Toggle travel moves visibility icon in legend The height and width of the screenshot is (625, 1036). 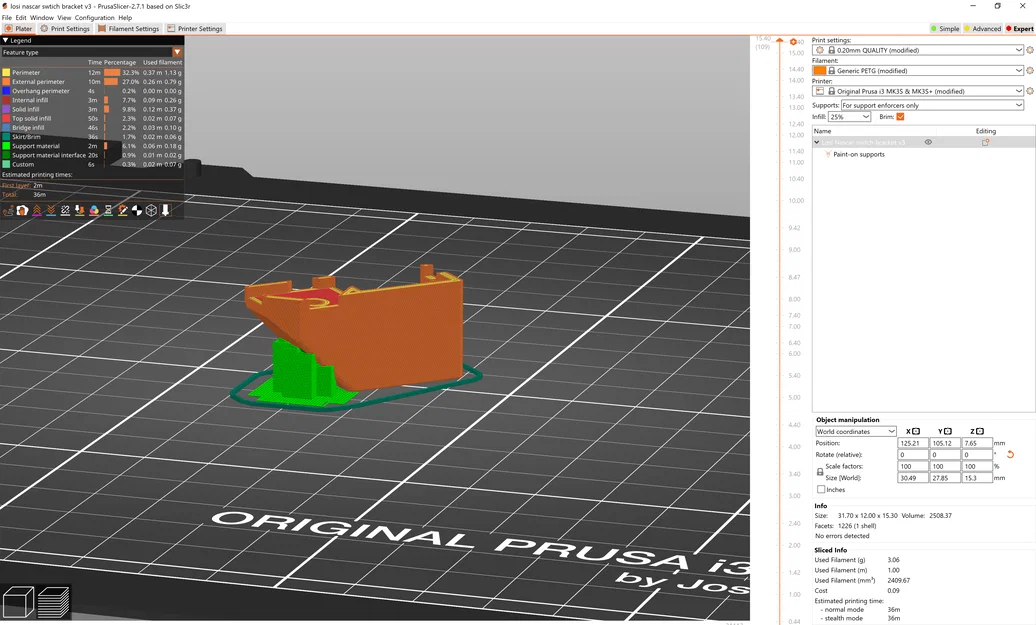tap(9, 210)
